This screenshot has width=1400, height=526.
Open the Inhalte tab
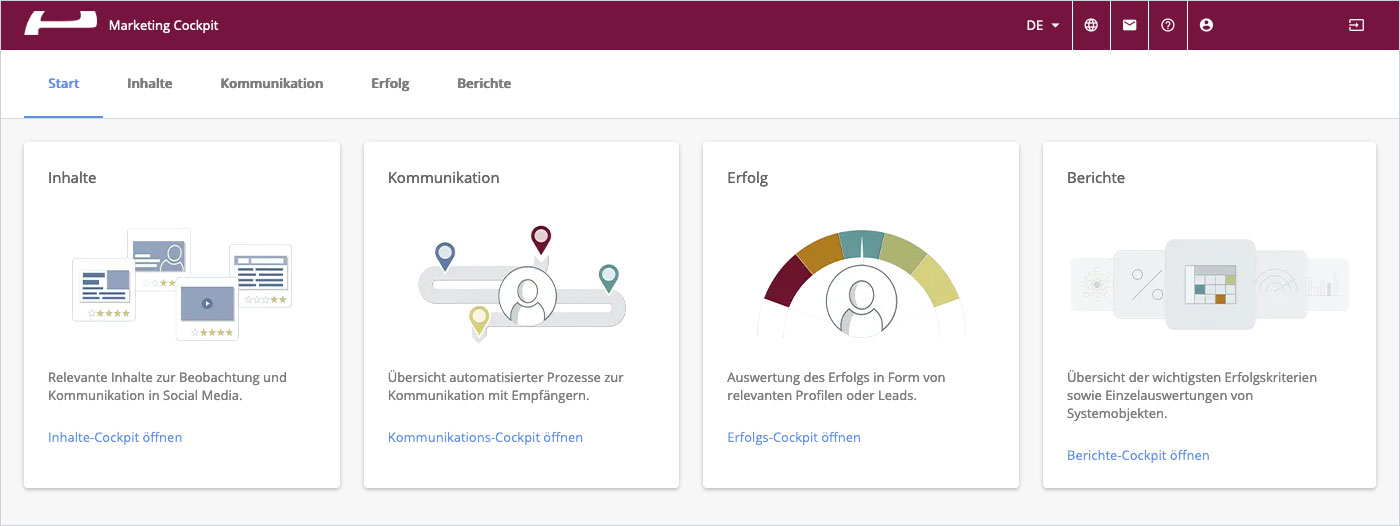[x=150, y=84]
